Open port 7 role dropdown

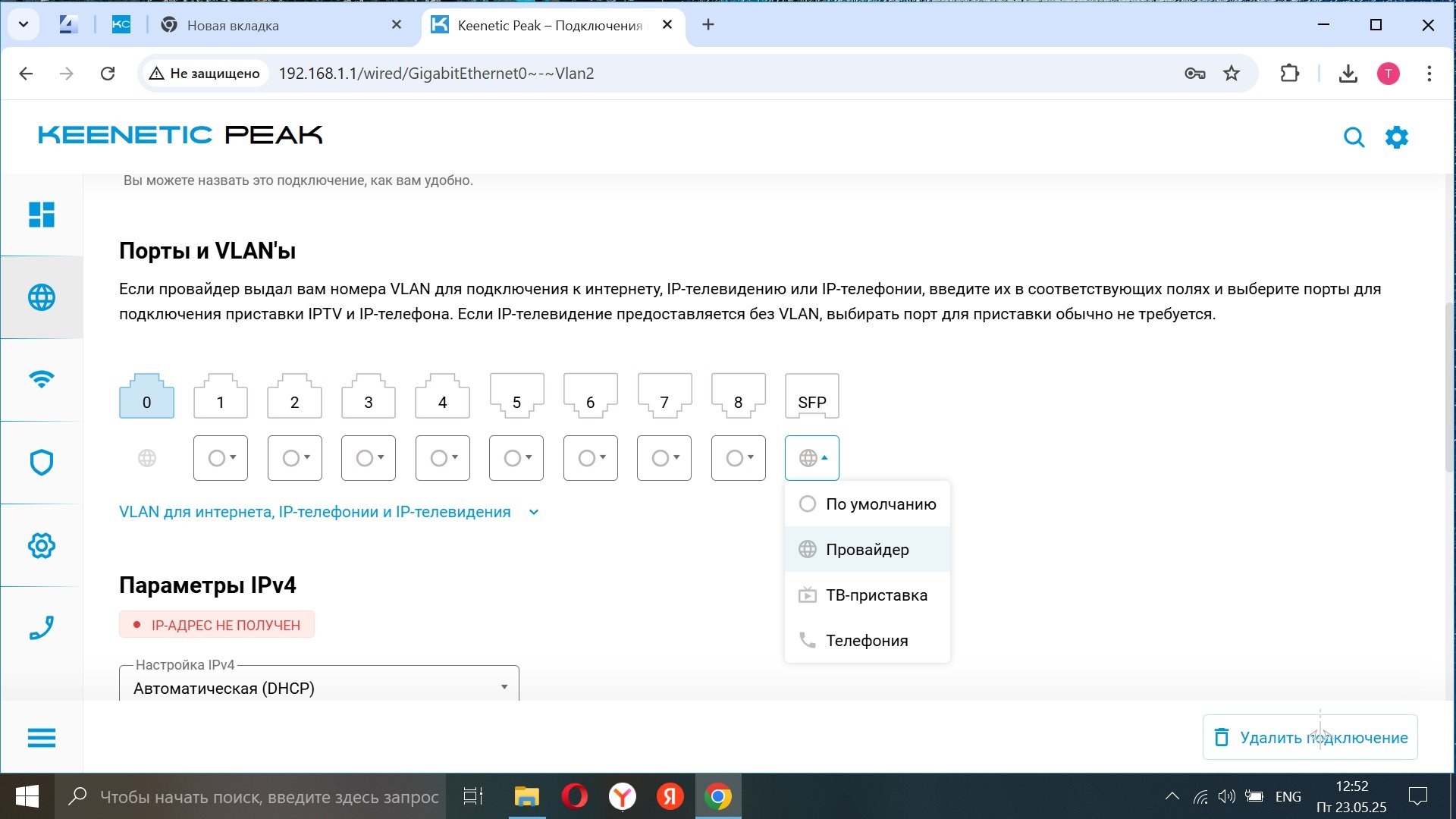664,458
